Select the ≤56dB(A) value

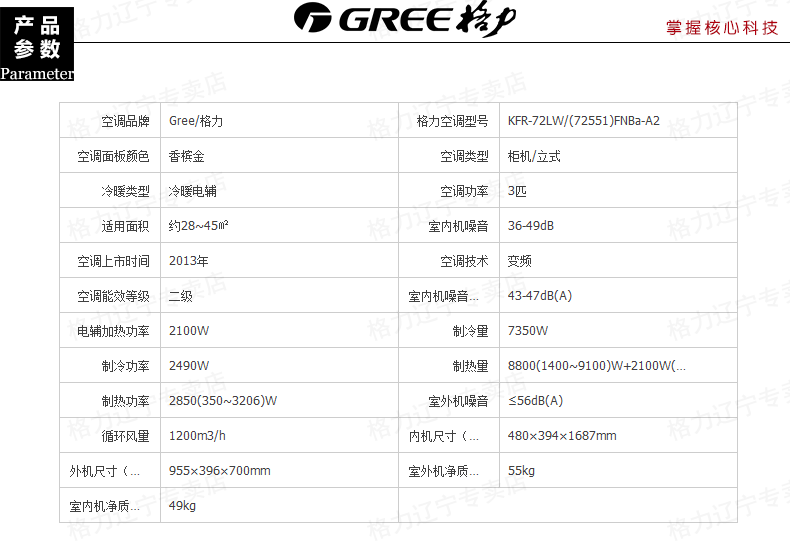tap(535, 401)
